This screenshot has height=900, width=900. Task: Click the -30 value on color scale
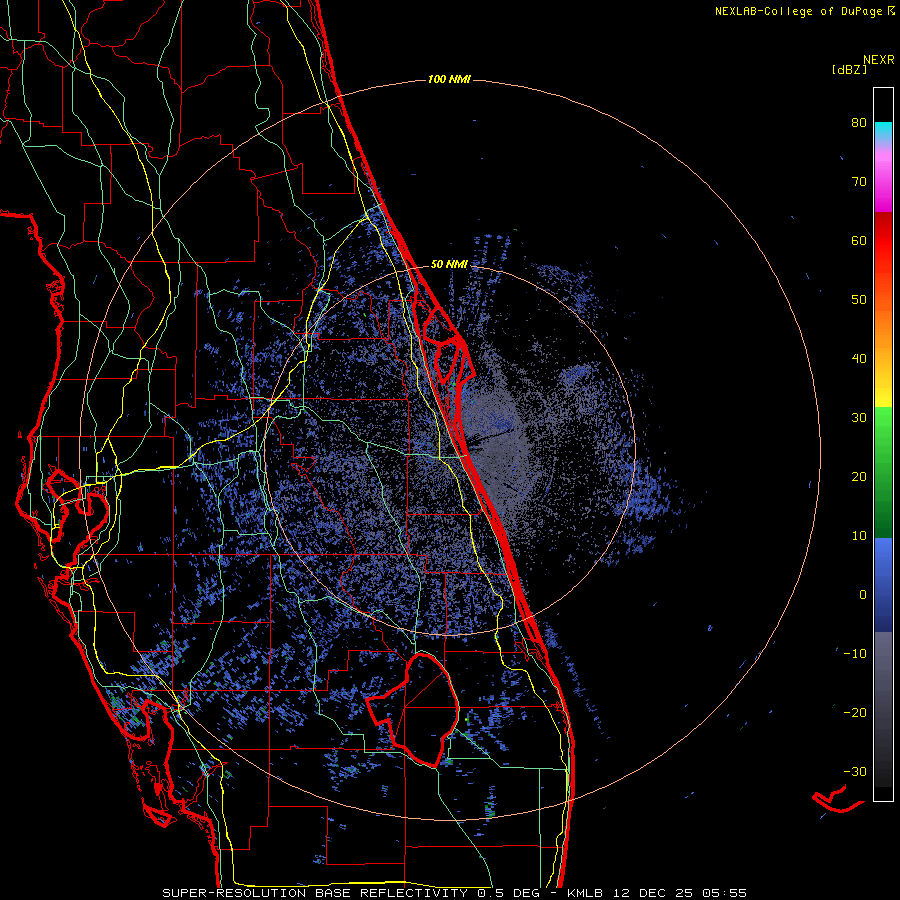click(855, 773)
